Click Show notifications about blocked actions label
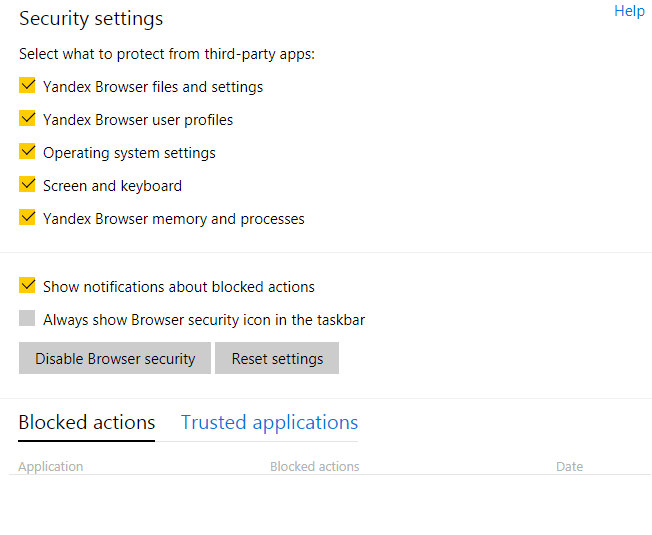This screenshot has height=535, width=652. [179, 287]
